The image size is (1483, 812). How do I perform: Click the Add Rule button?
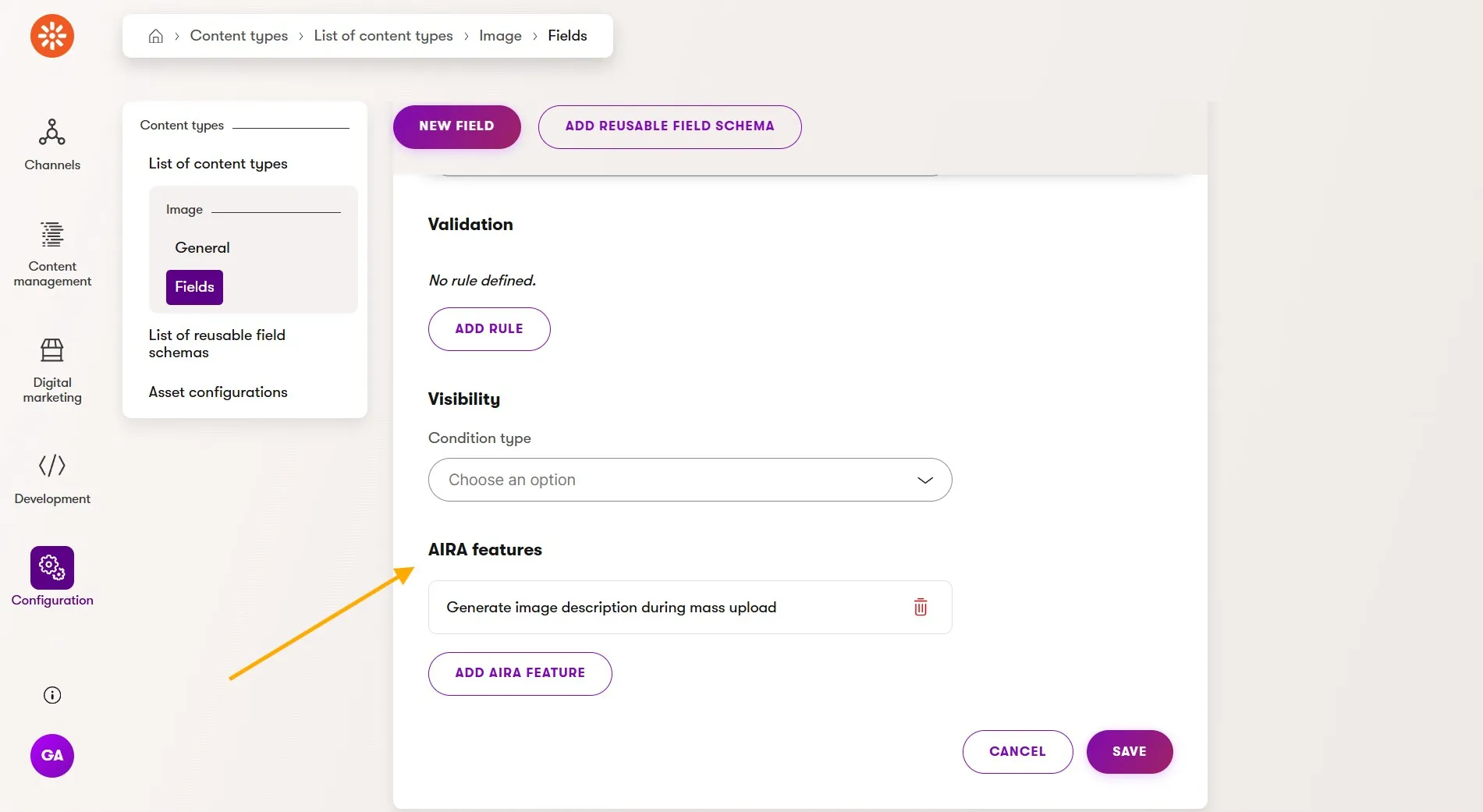click(x=489, y=329)
